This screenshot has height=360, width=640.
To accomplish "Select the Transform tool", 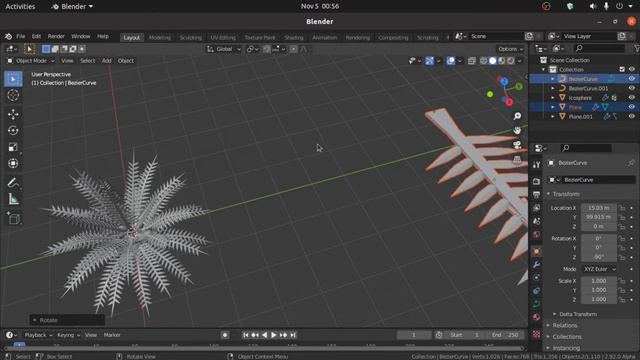I will coord(13,163).
